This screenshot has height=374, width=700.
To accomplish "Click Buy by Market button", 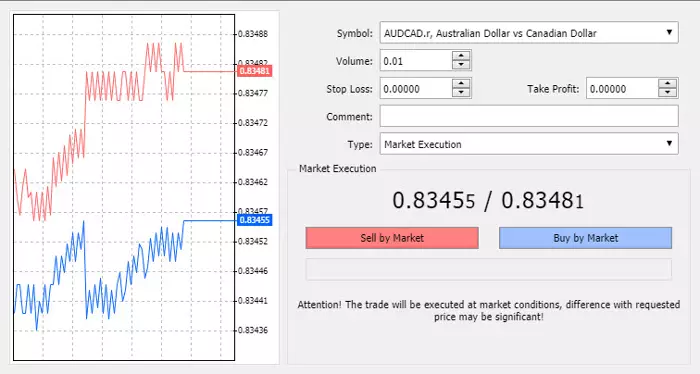I will tap(585, 238).
